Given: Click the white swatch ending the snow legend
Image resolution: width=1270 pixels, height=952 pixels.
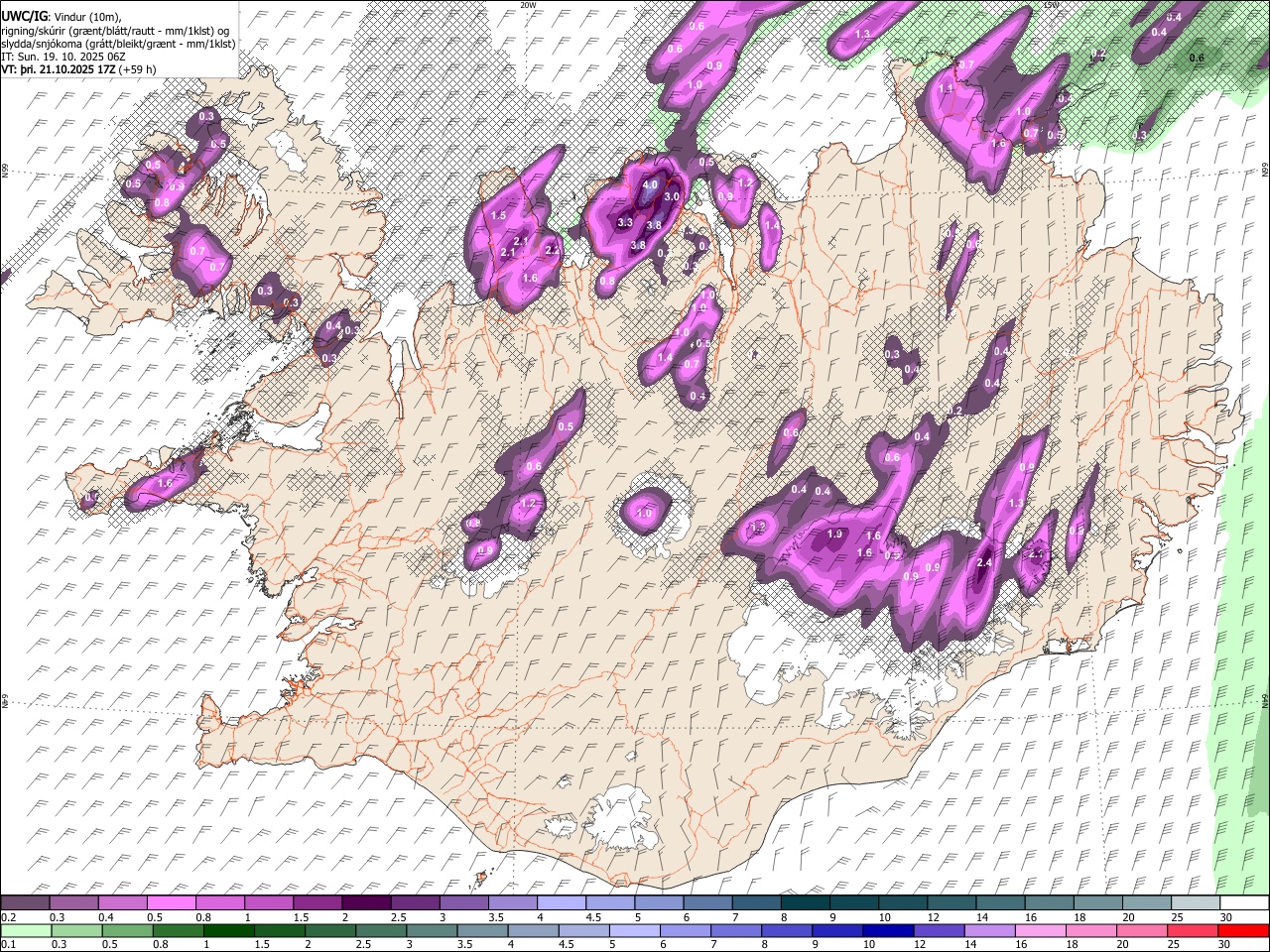Looking at the screenshot, I should [1244, 903].
